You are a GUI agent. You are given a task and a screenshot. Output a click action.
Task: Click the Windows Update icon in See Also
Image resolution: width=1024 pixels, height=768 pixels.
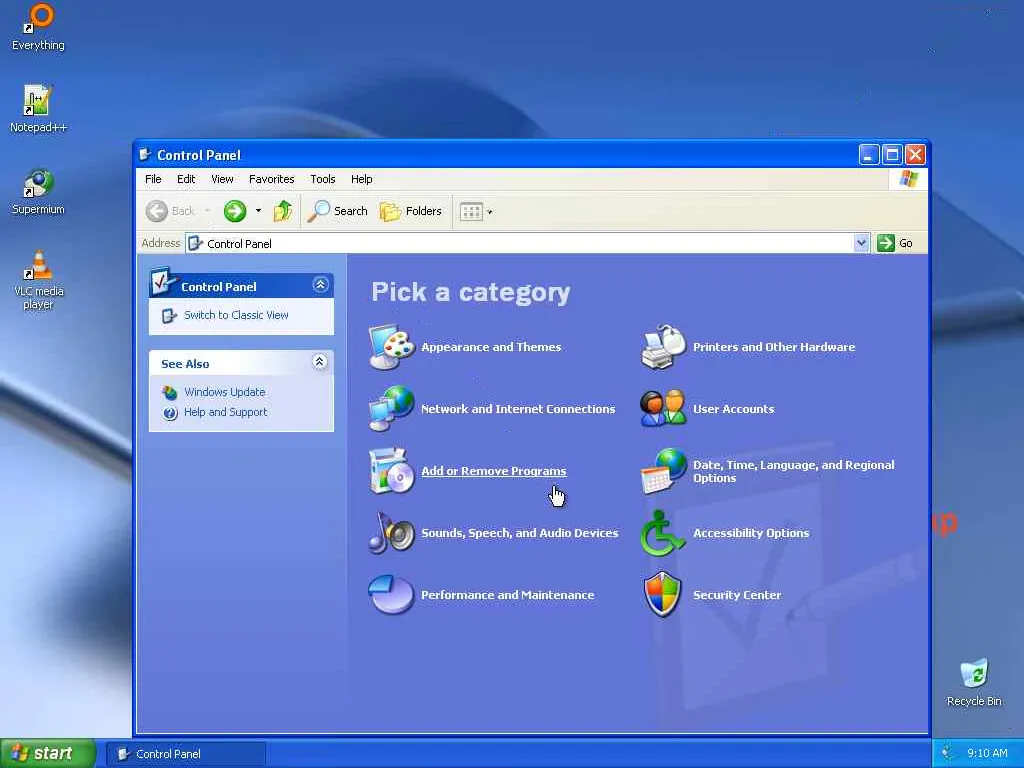pos(170,392)
